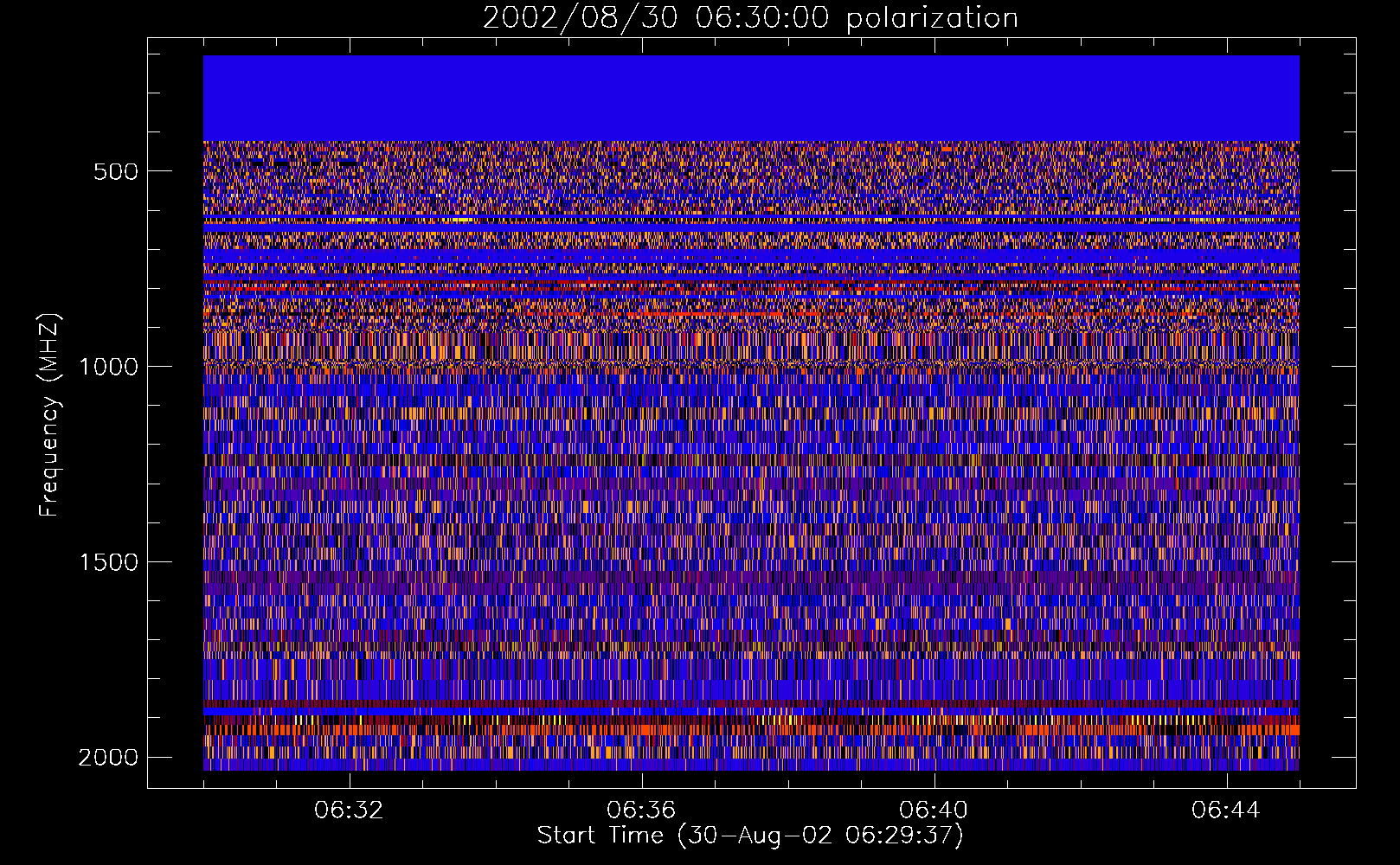Click the 500 frequency tick label
This screenshot has height=865, width=1400.
pos(116,171)
